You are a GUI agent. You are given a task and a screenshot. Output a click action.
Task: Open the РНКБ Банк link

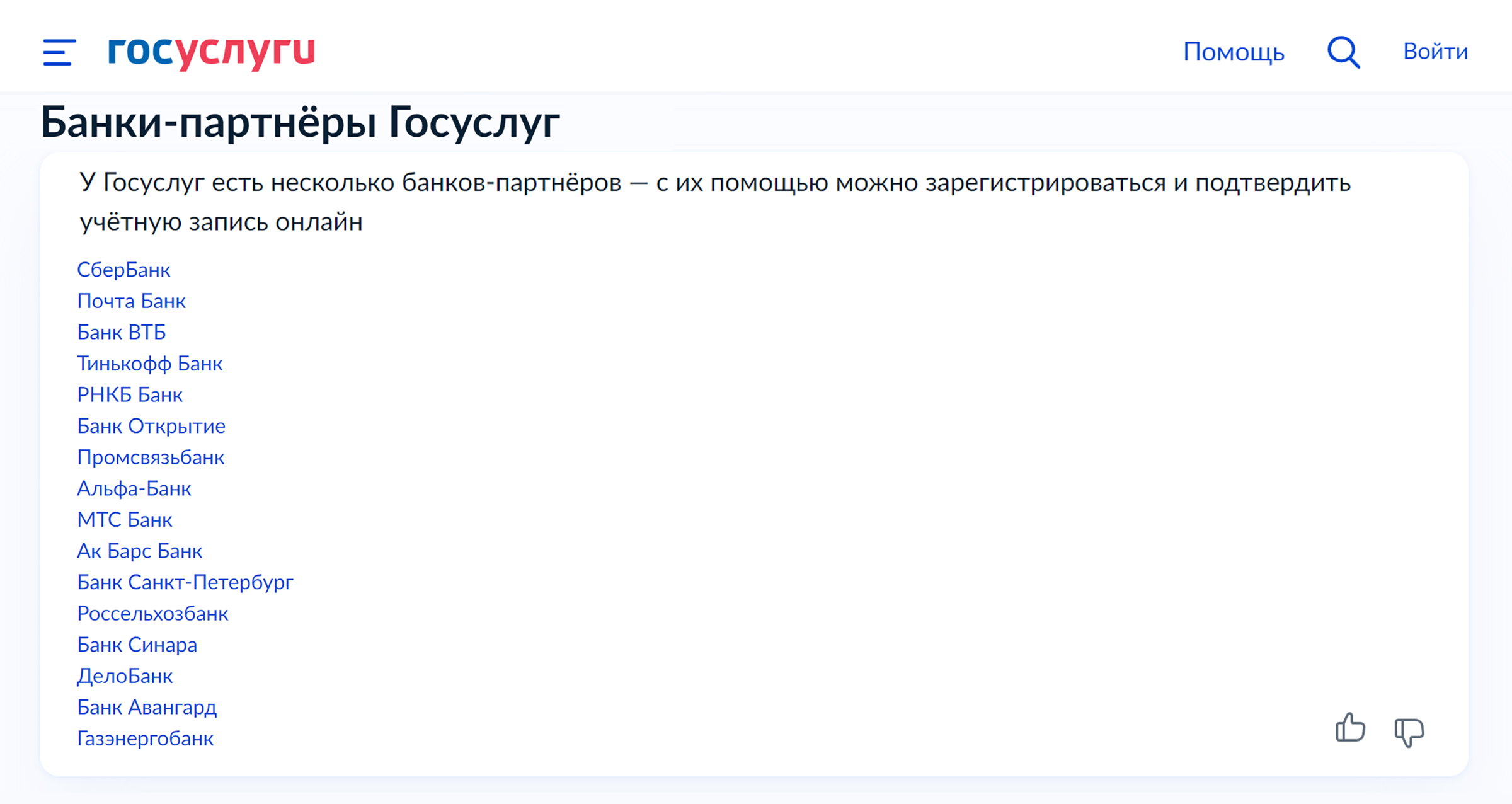pyautogui.click(x=130, y=395)
